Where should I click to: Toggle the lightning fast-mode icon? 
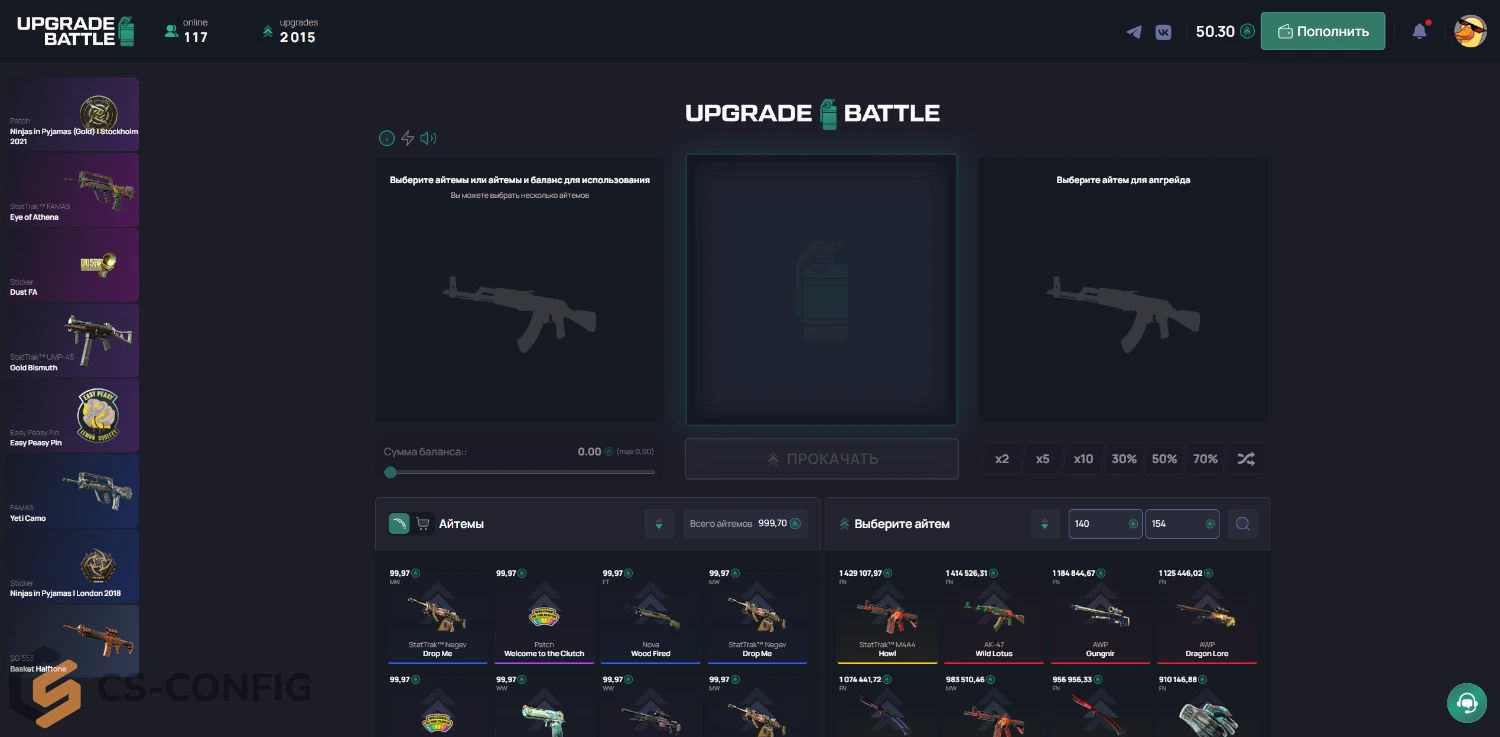click(x=407, y=138)
